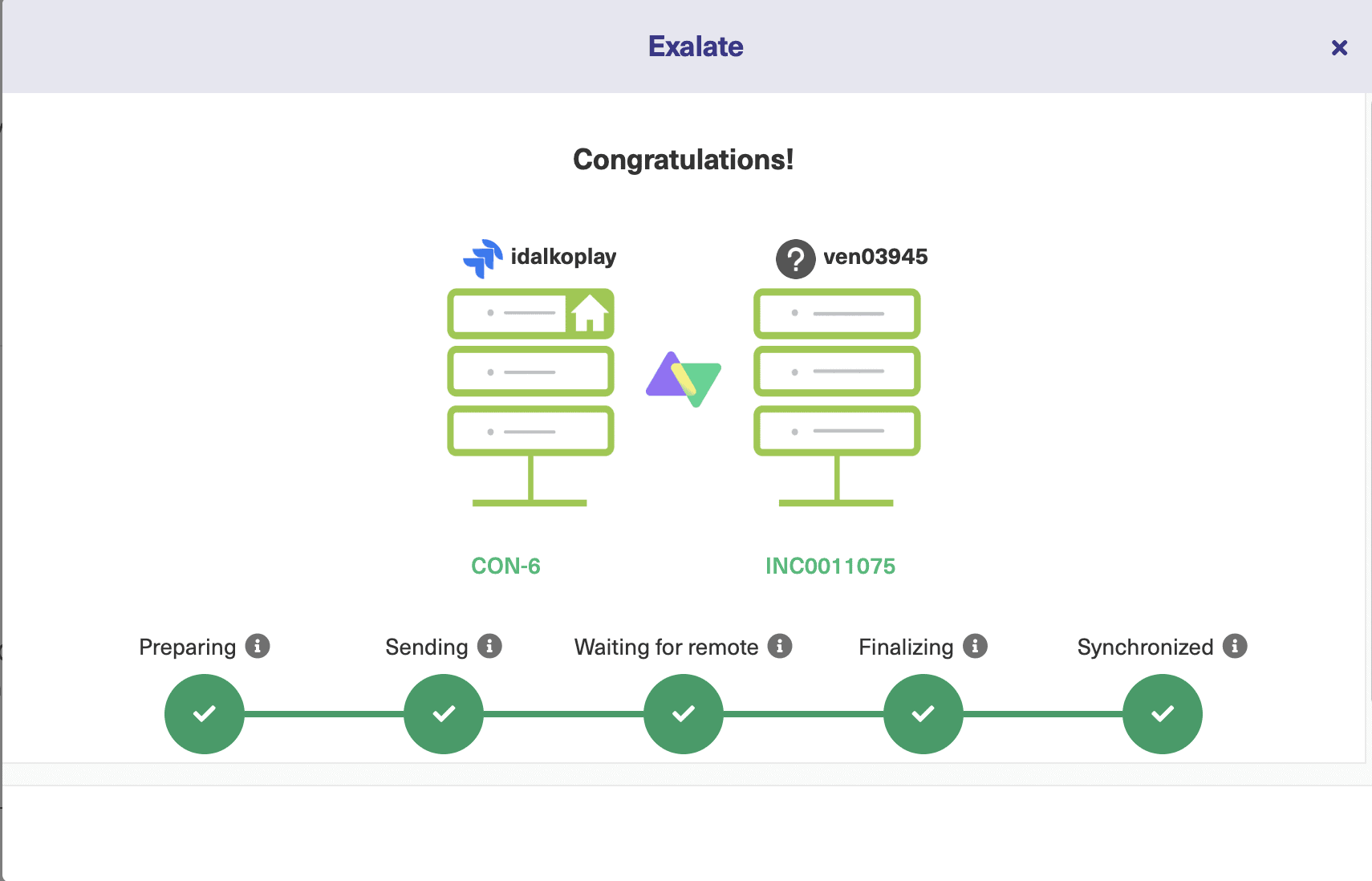
Task: Click the Synchronized checkmark circle
Action: pos(1161,713)
